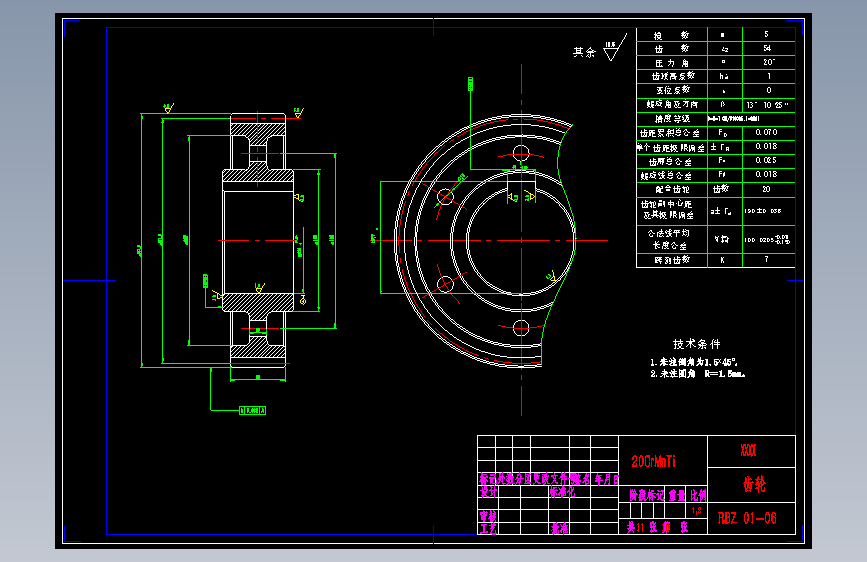Viewport: 867px width, 562px height.
Task: Click the helix angle value 13°10'25"
Action: (x=767, y=105)
